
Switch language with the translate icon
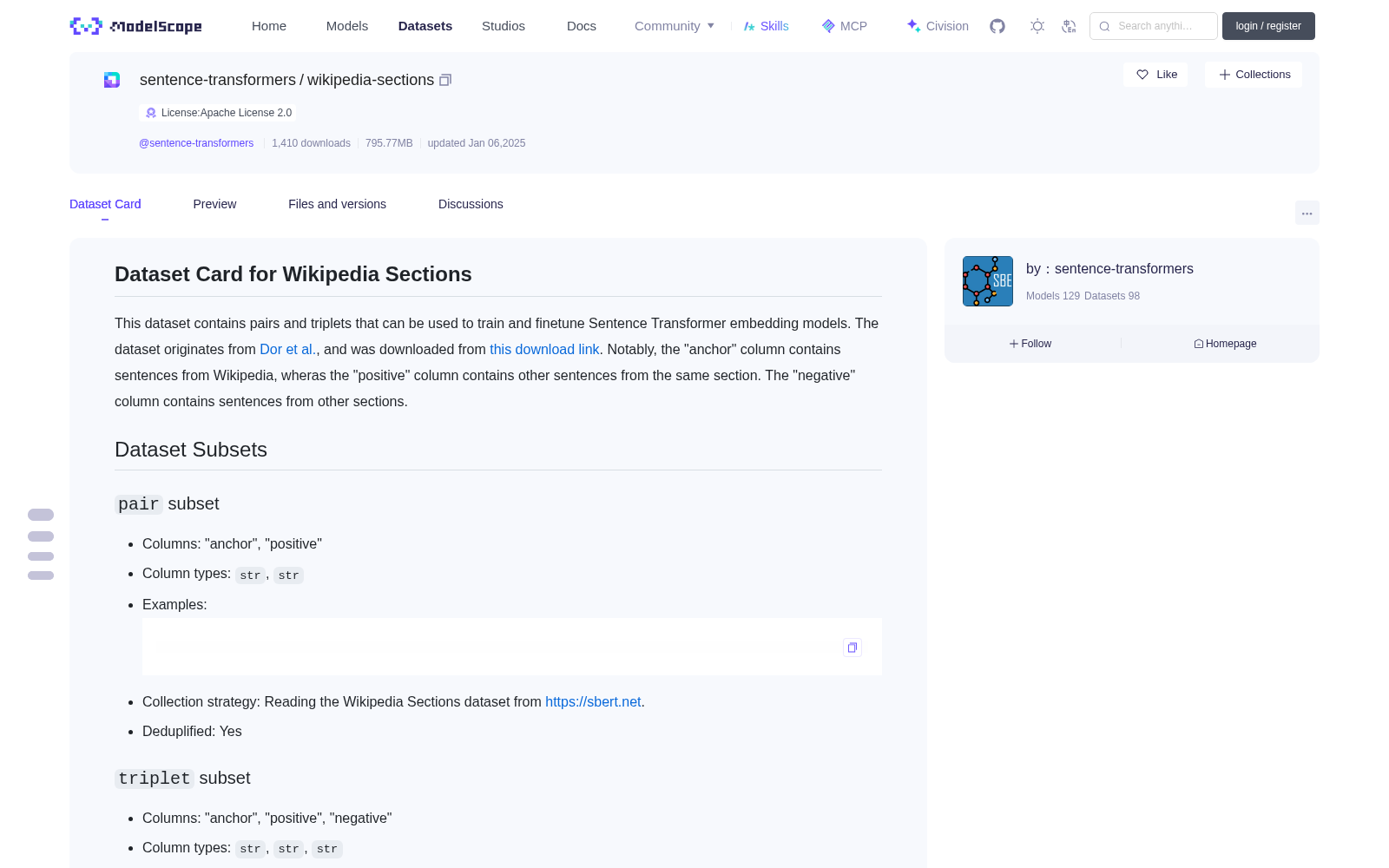(1069, 26)
